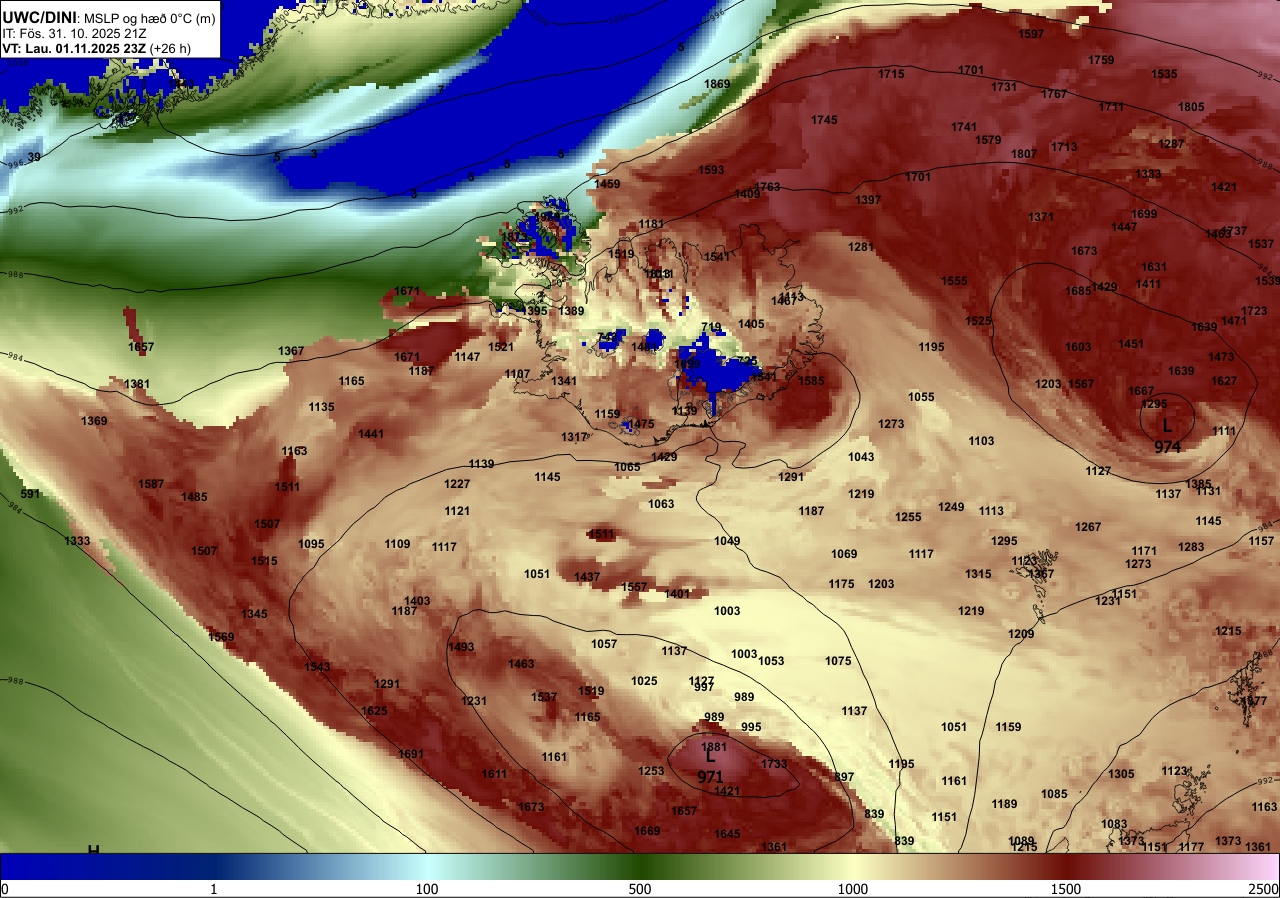Click the UWC/DINI title text
Viewport: 1280px width, 898px height.
(38, 16)
